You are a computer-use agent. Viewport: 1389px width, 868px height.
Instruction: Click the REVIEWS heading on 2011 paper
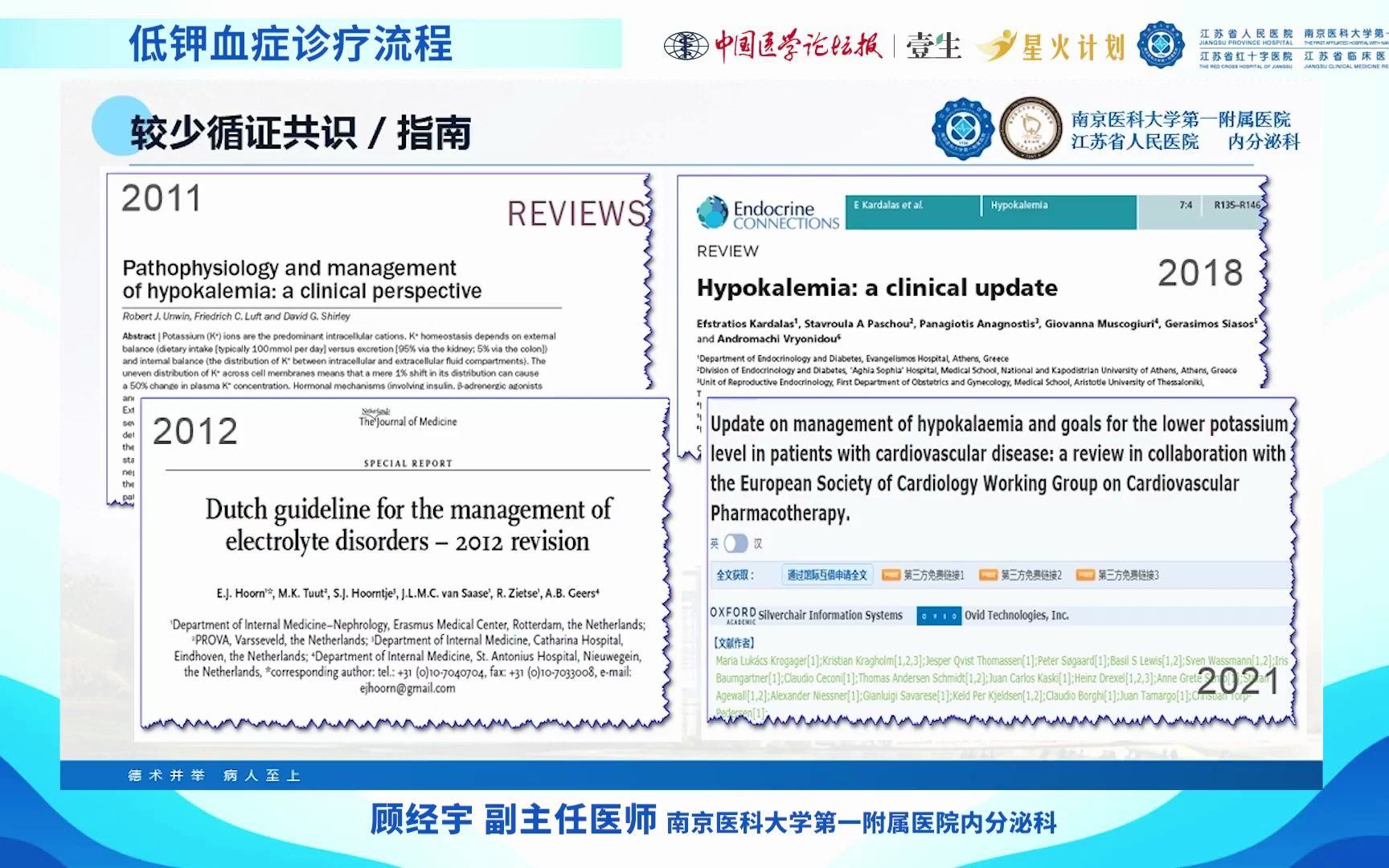tap(576, 214)
